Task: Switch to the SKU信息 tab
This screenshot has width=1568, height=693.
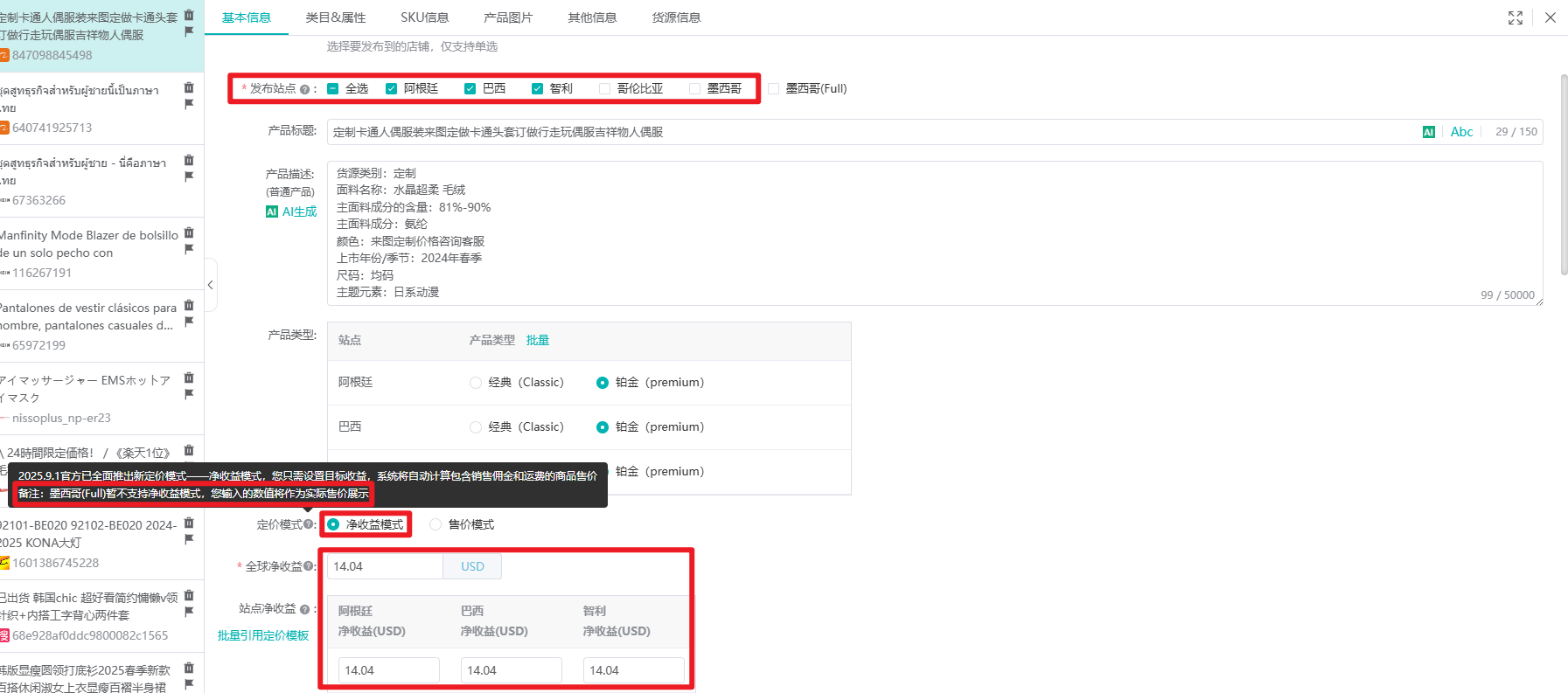Action: tap(425, 17)
